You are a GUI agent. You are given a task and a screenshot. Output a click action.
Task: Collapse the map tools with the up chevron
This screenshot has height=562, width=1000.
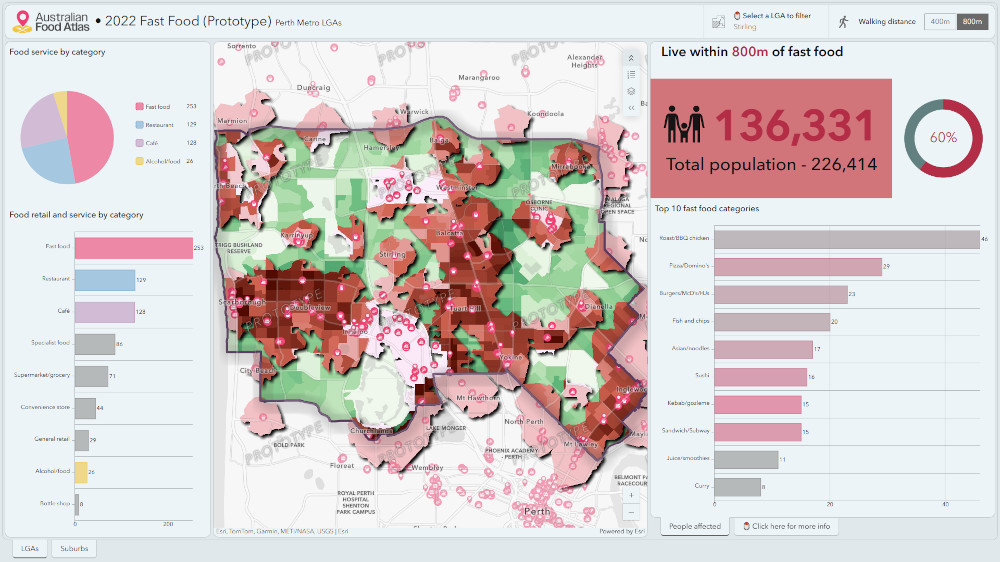pyautogui.click(x=631, y=56)
